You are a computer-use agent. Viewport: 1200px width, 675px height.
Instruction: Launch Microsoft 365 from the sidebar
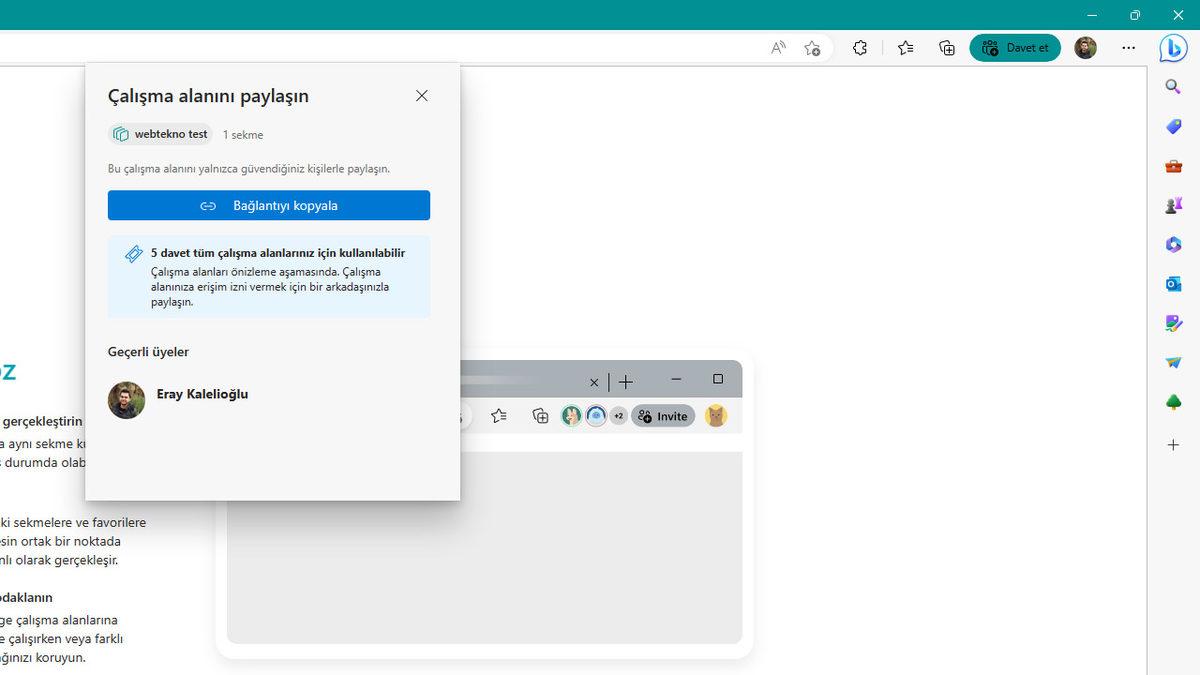coord(1172,245)
